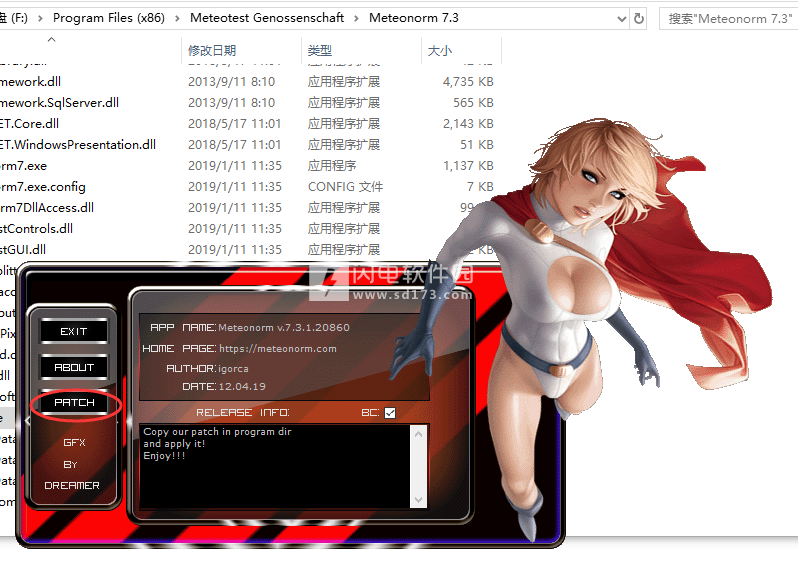
Task: Select date 12.04.19 text
Action: [x=242, y=387]
